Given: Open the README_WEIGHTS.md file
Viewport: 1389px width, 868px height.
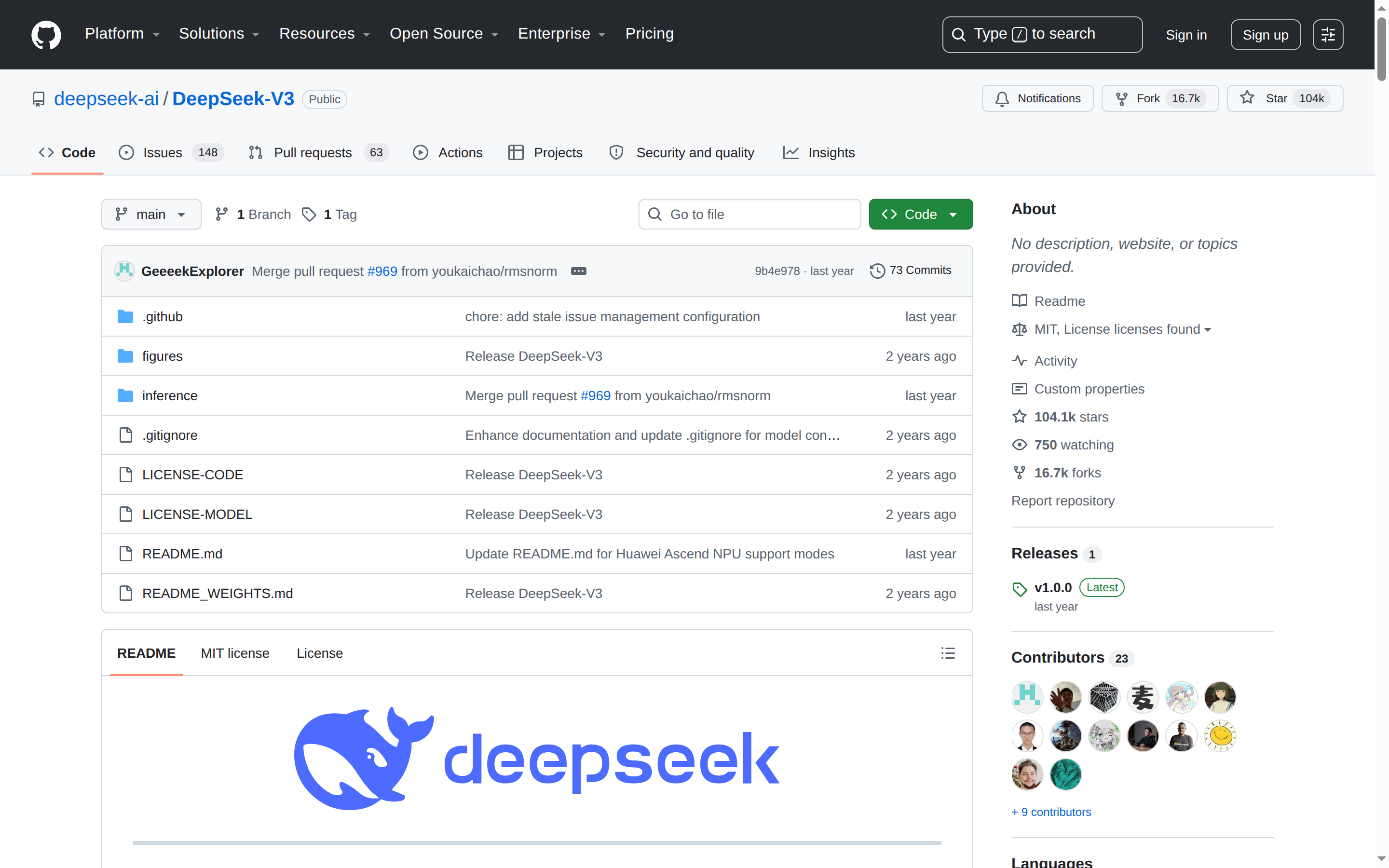Looking at the screenshot, I should point(217,593).
